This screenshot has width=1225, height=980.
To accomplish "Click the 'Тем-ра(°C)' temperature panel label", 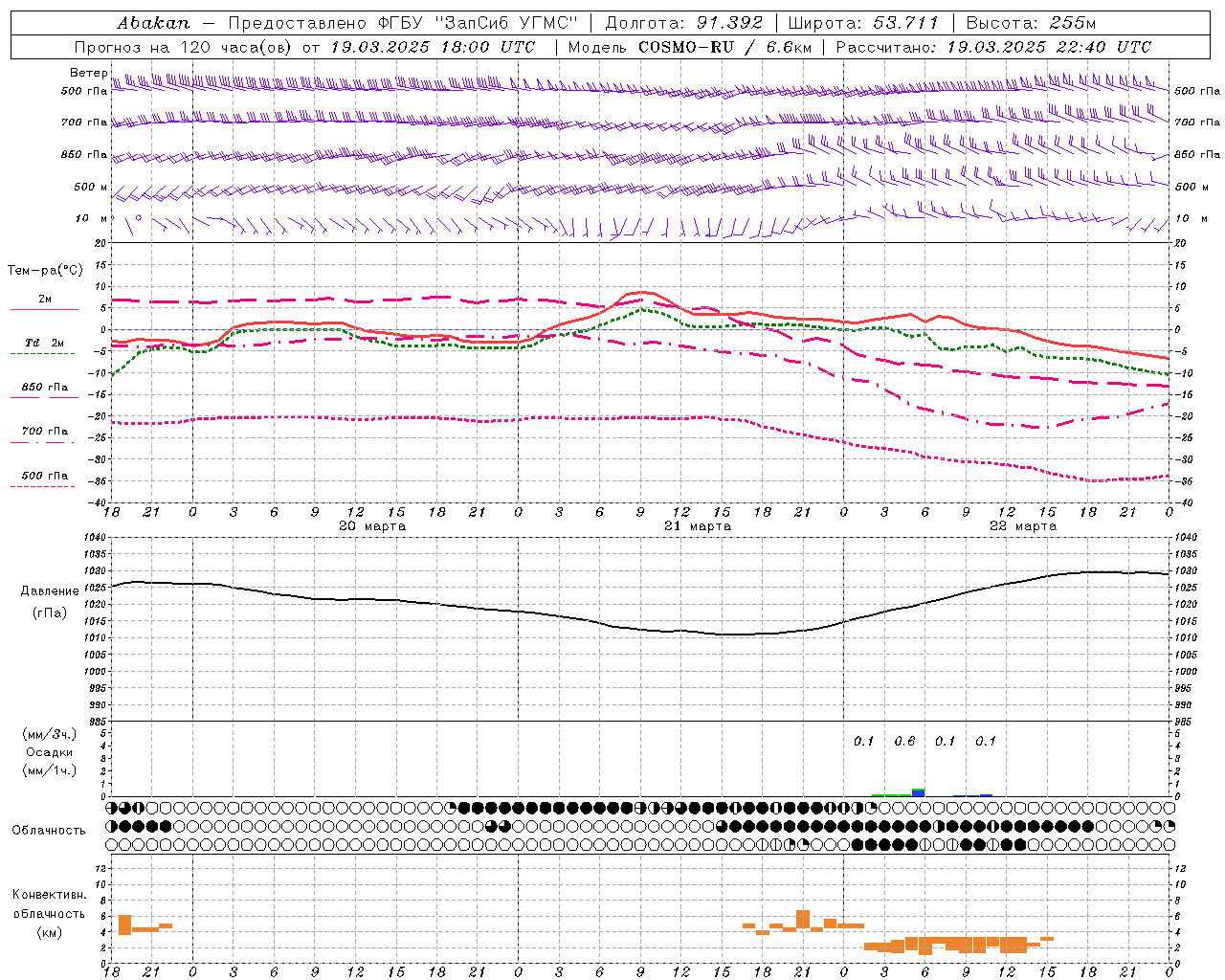I will pos(45,271).
